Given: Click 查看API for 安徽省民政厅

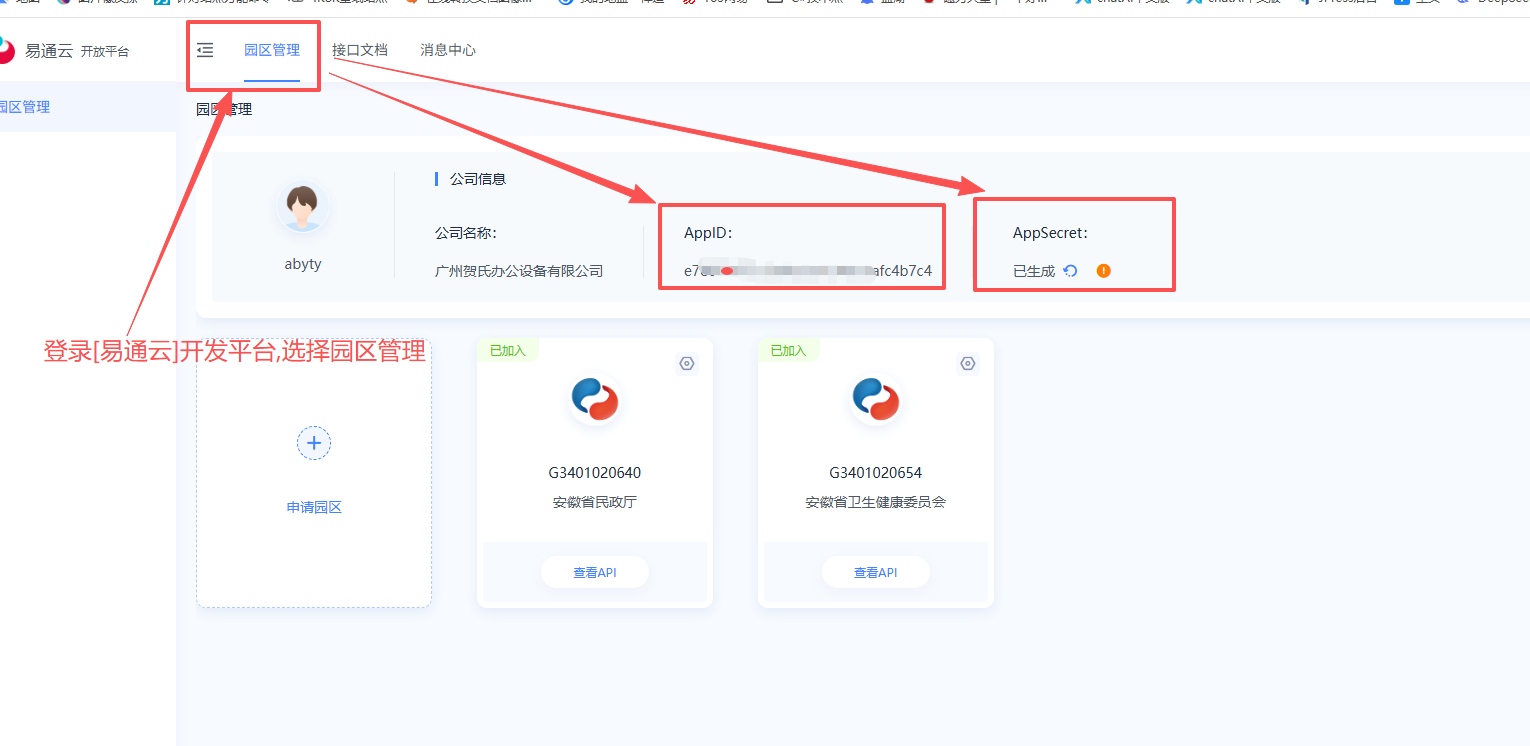Looking at the screenshot, I should [595, 573].
